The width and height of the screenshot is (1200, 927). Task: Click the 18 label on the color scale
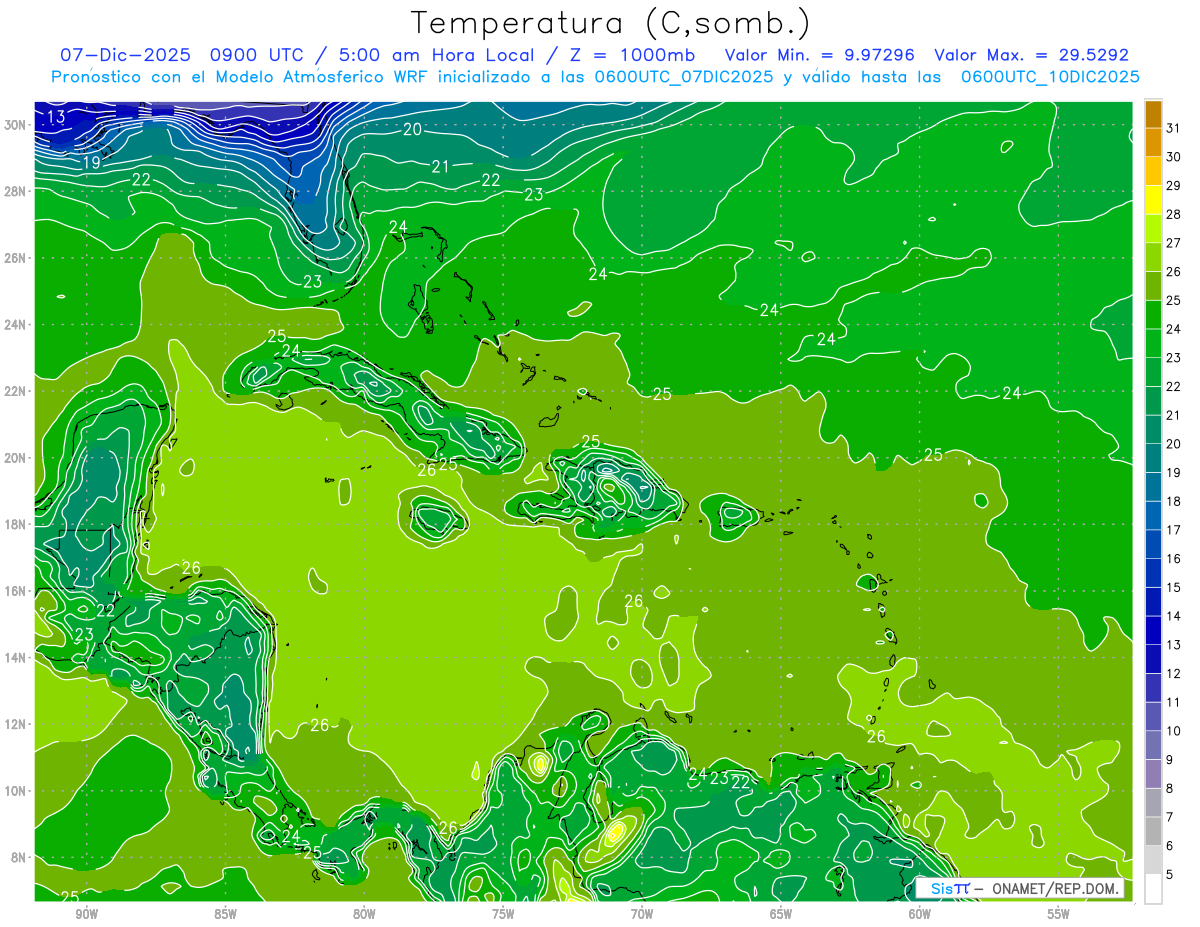[1174, 502]
